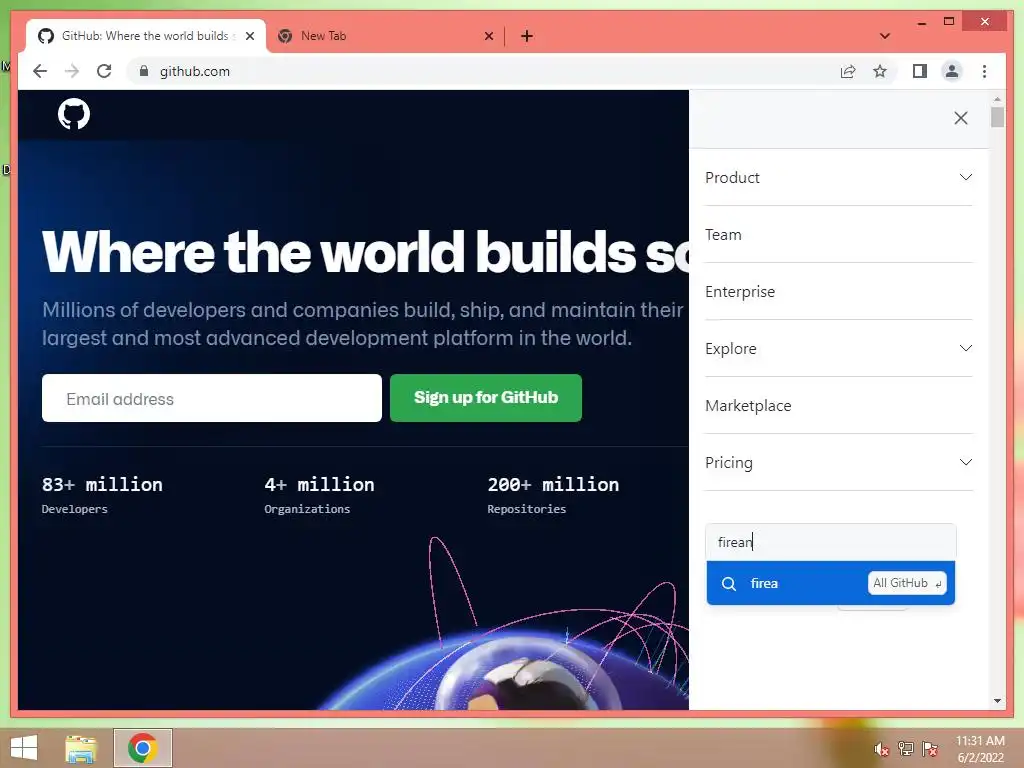The image size is (1024, 768).
Task: Click the muted volume tray icon
Action: pos(881,749)
